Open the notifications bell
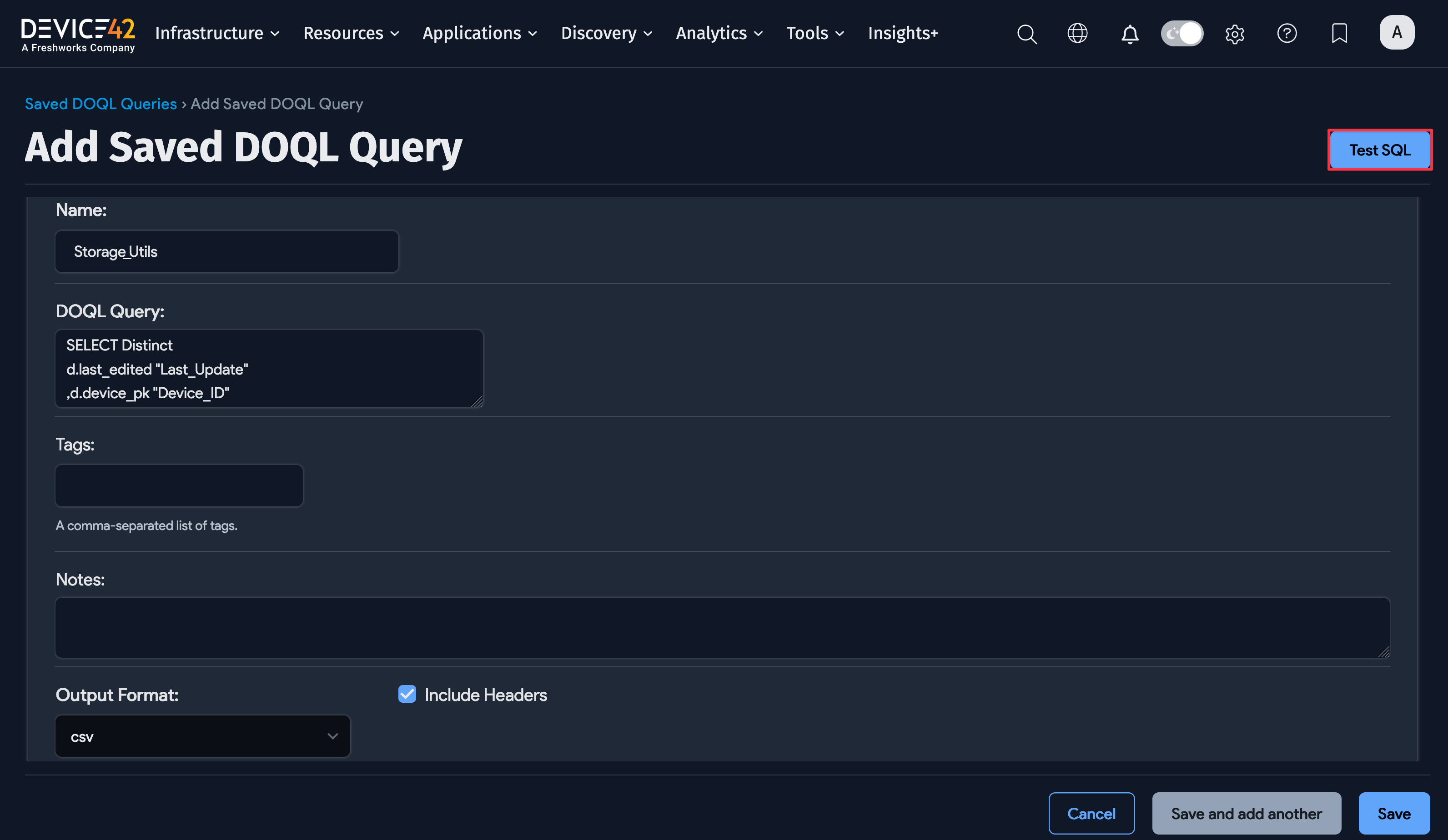Image resolution: width=1448 pixels, height=840 pixels. [x=1129, y=34]
